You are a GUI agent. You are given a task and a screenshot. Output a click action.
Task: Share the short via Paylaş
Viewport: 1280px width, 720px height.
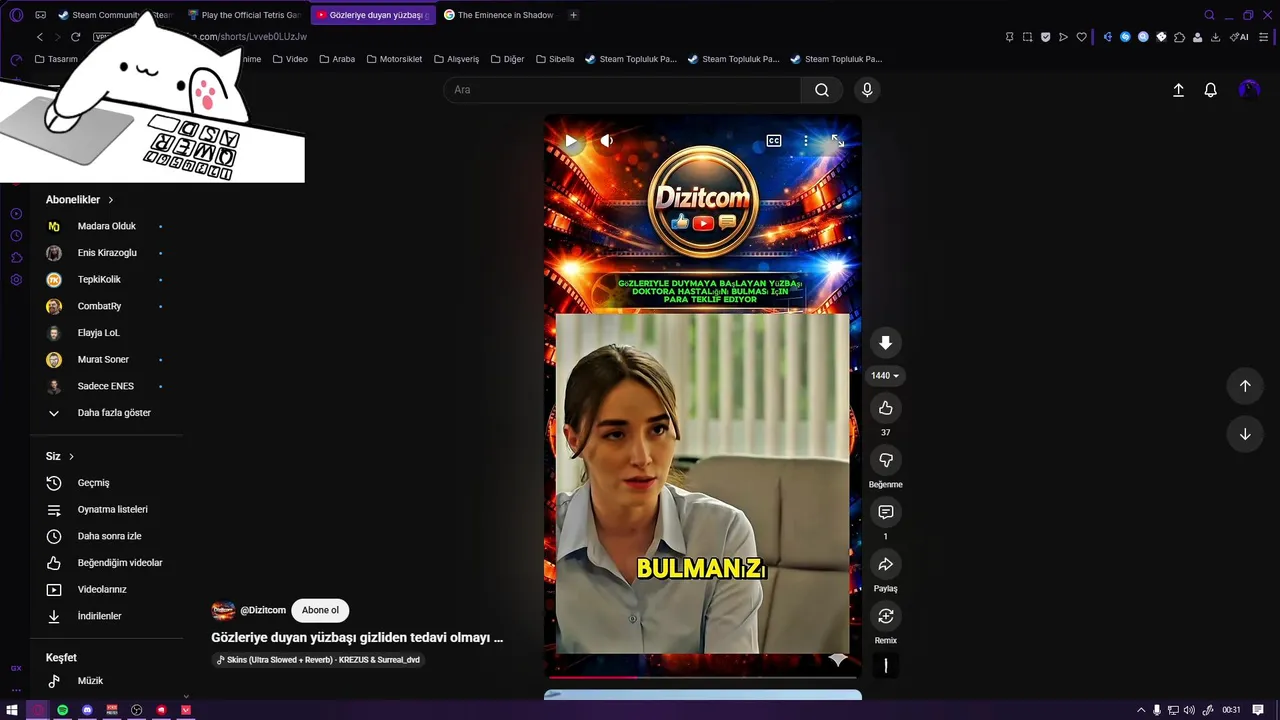pyautogui.click(x=885, y=564)
